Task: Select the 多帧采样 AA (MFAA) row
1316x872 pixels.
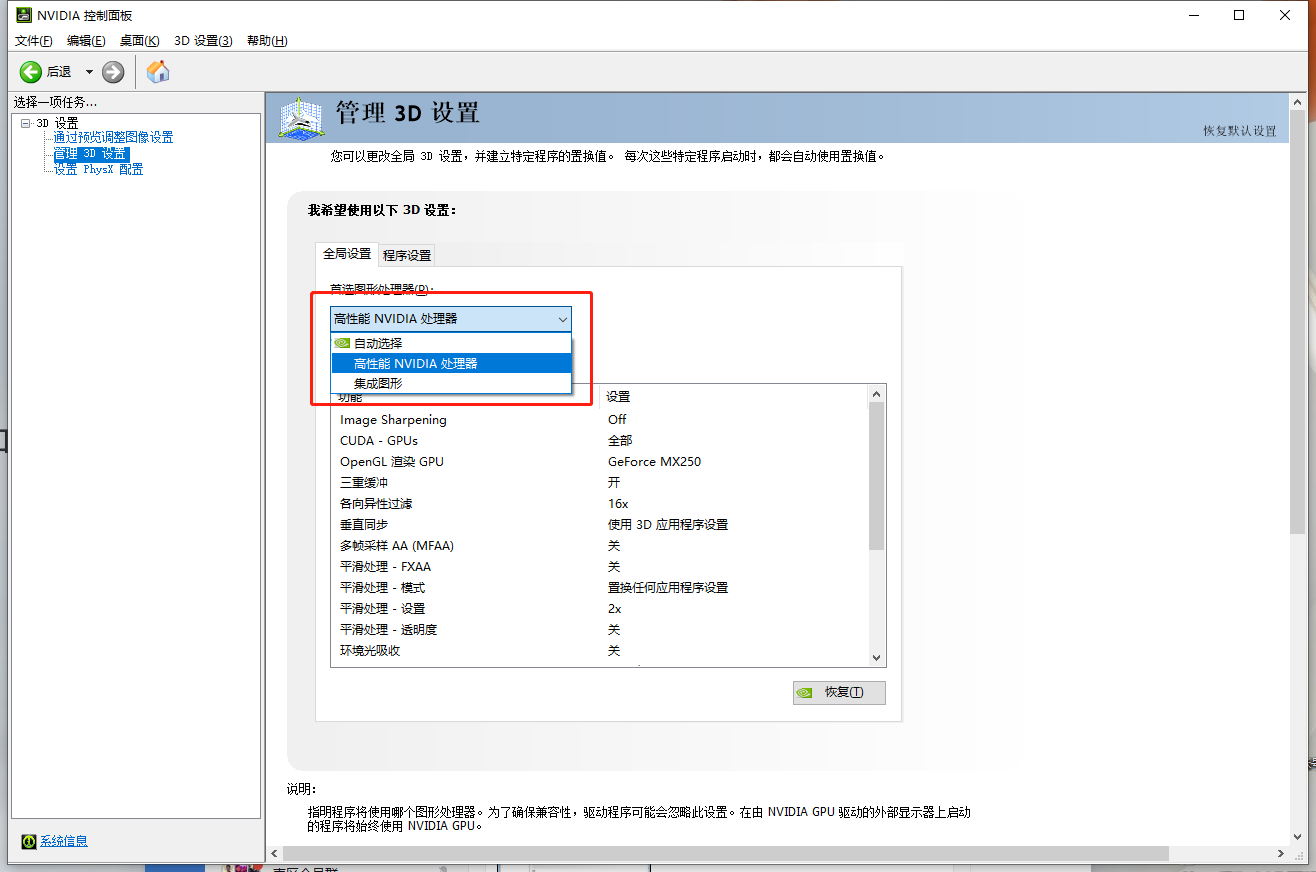Action: pyautogui.click(x=598, y=546)
